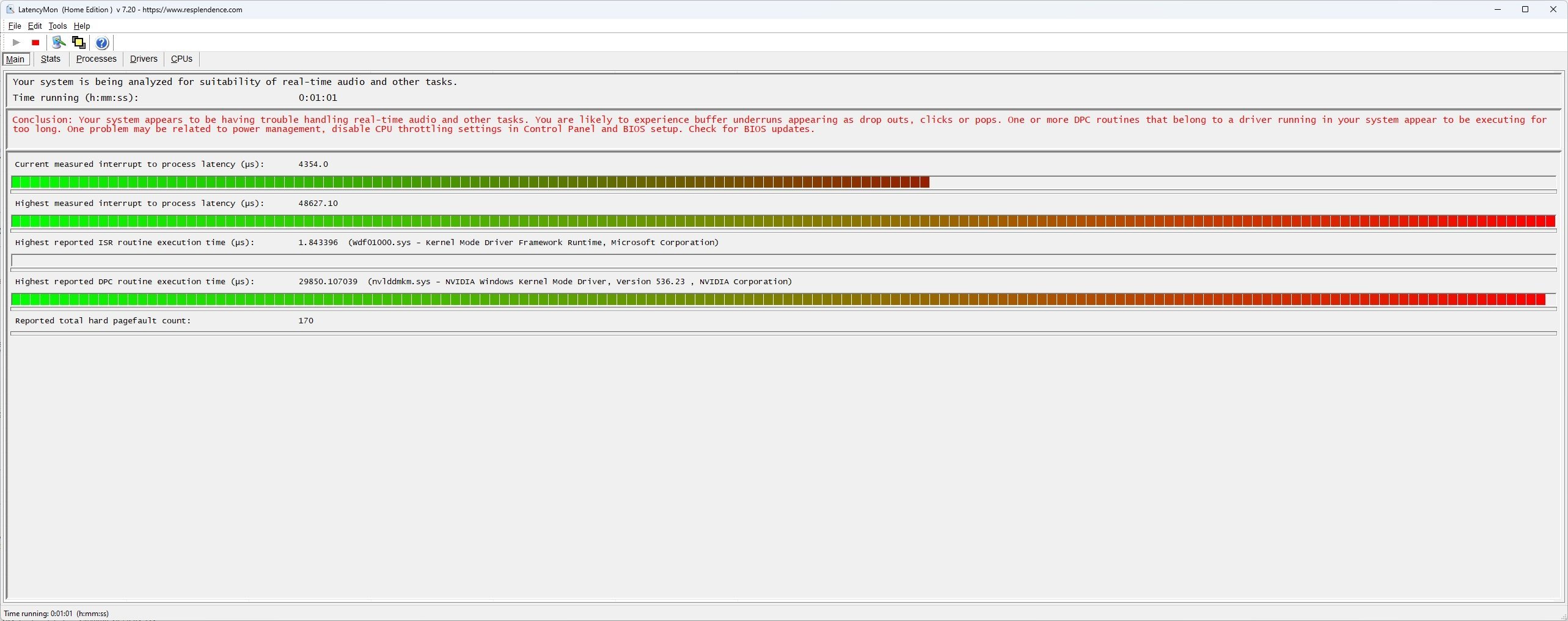1568x621 pixels.
Task: Click the empty ISR execution time bar
Action: (x=783, y=260)
